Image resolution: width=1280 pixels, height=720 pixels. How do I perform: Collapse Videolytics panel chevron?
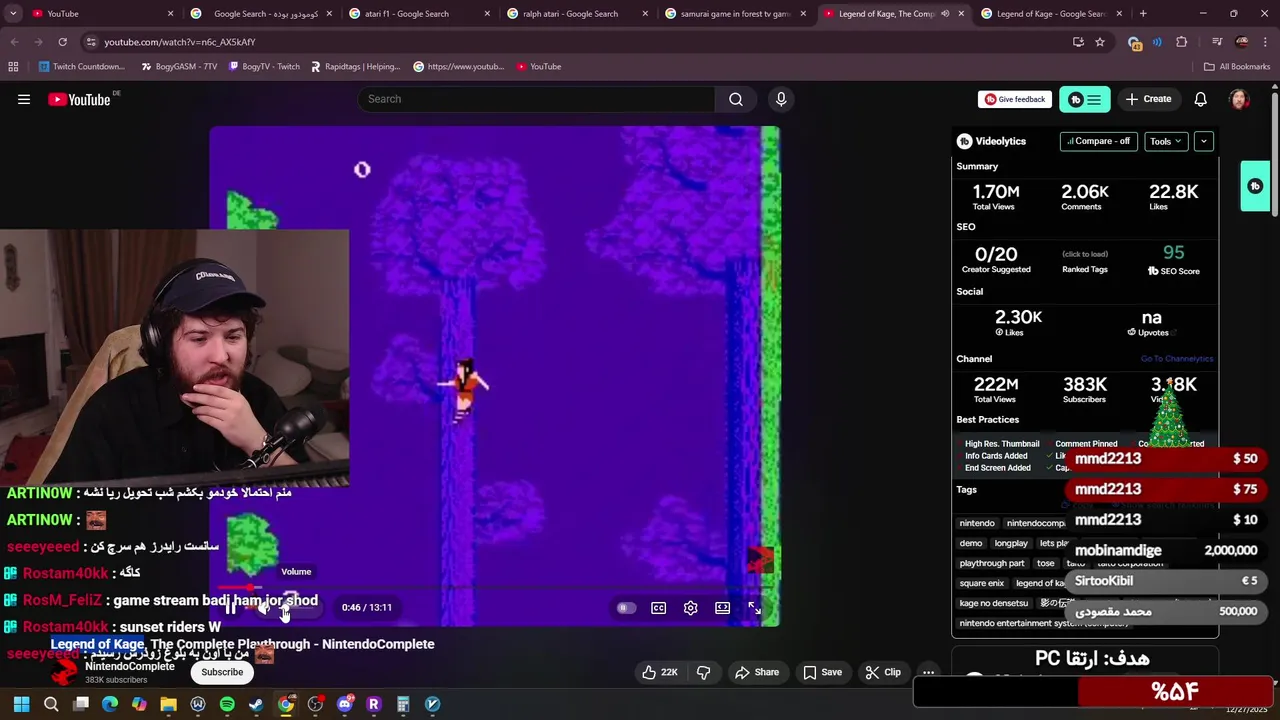point(1204,141)
